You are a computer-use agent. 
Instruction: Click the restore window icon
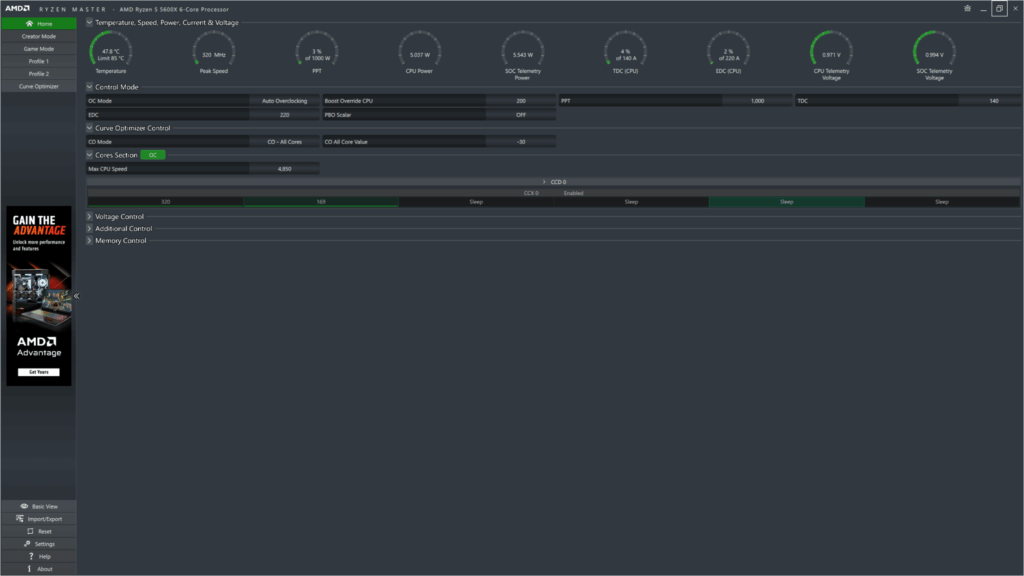pos(999,8)
